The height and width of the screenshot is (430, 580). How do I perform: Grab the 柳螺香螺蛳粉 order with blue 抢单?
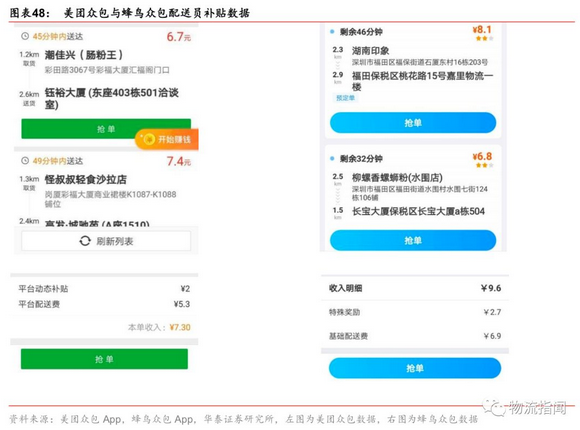(x=413, y=241)
